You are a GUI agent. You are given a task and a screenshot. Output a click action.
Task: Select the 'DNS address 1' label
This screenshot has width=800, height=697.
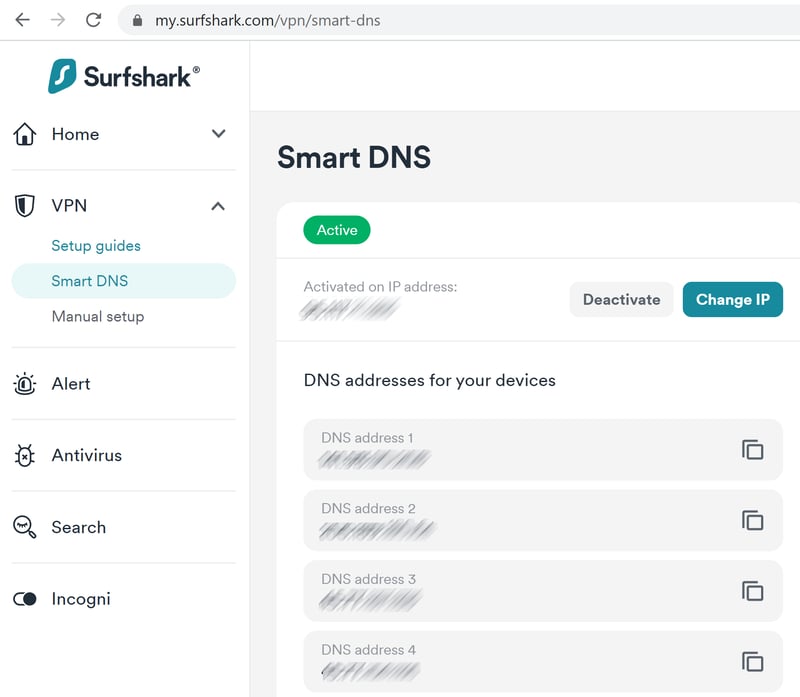click(367, 438)
